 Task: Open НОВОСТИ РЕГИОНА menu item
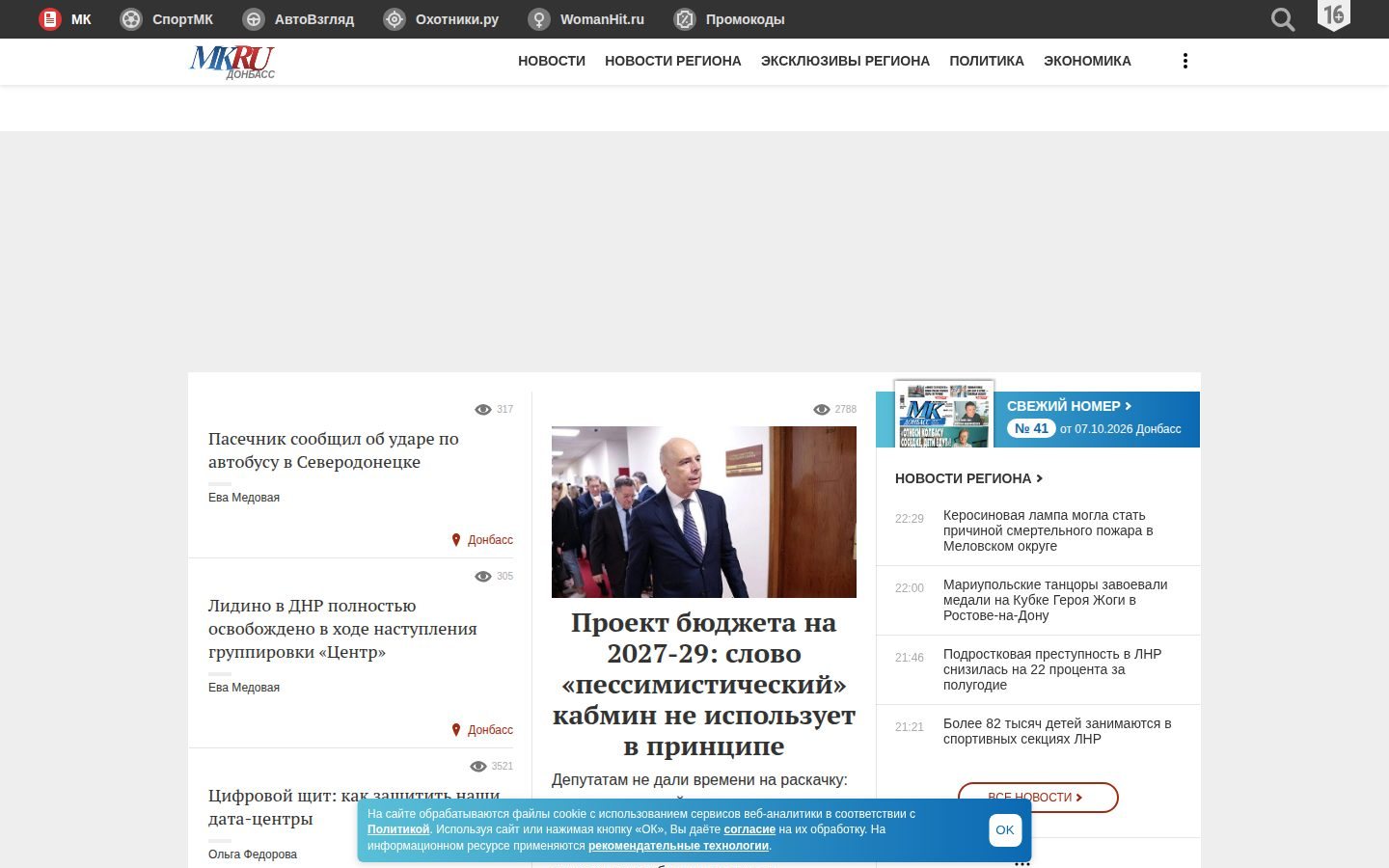[x=673, y=61]
